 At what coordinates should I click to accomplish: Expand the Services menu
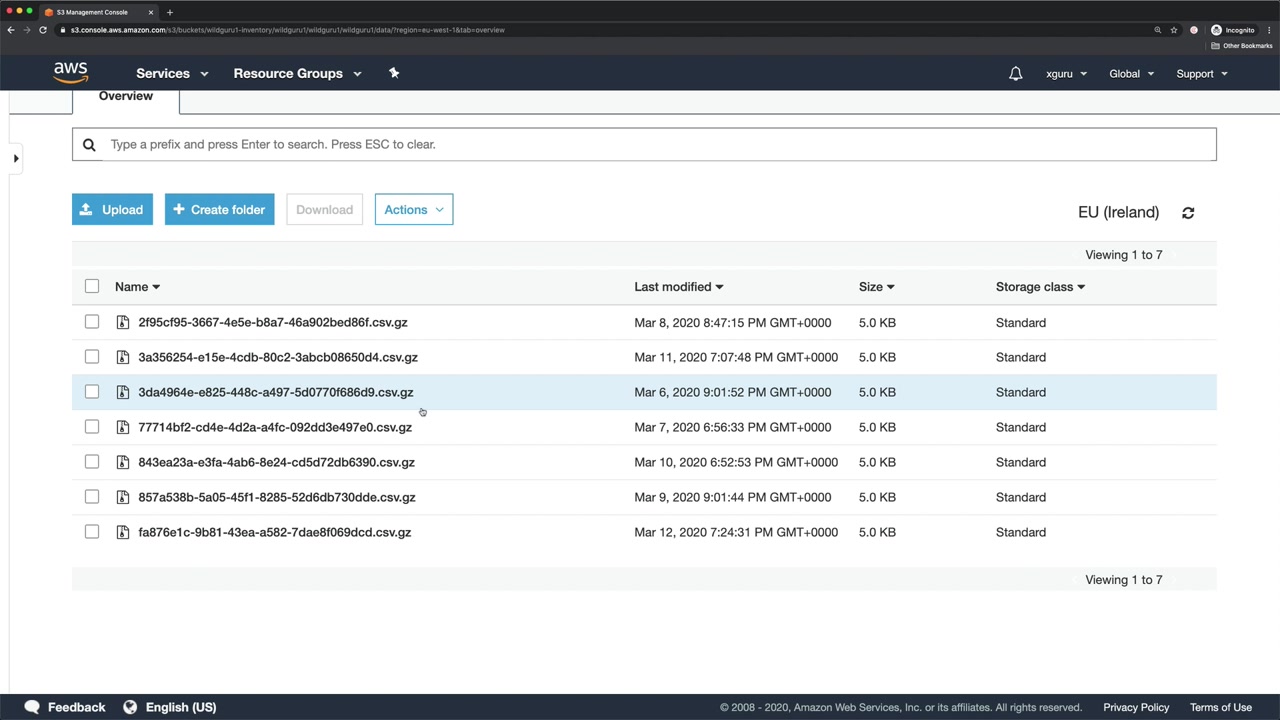[172, 74]
